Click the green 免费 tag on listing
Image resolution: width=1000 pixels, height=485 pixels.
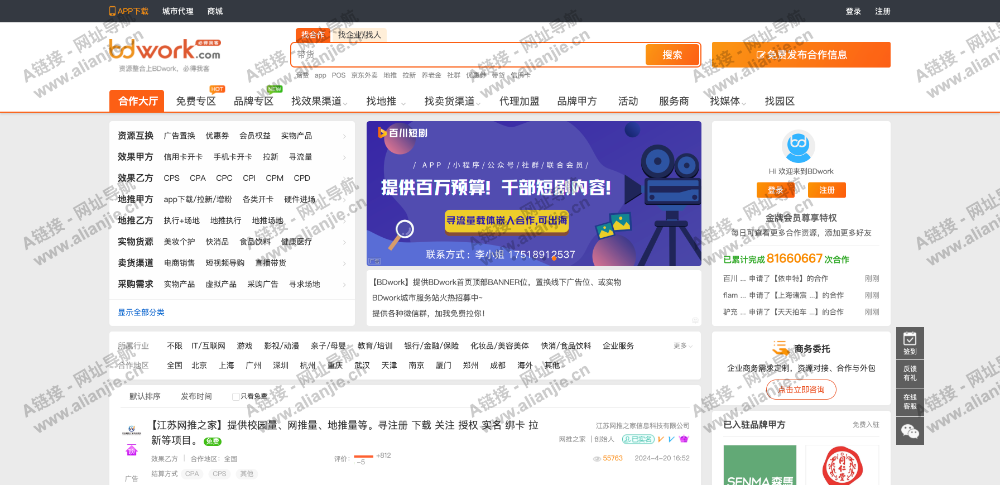[212, 442]
